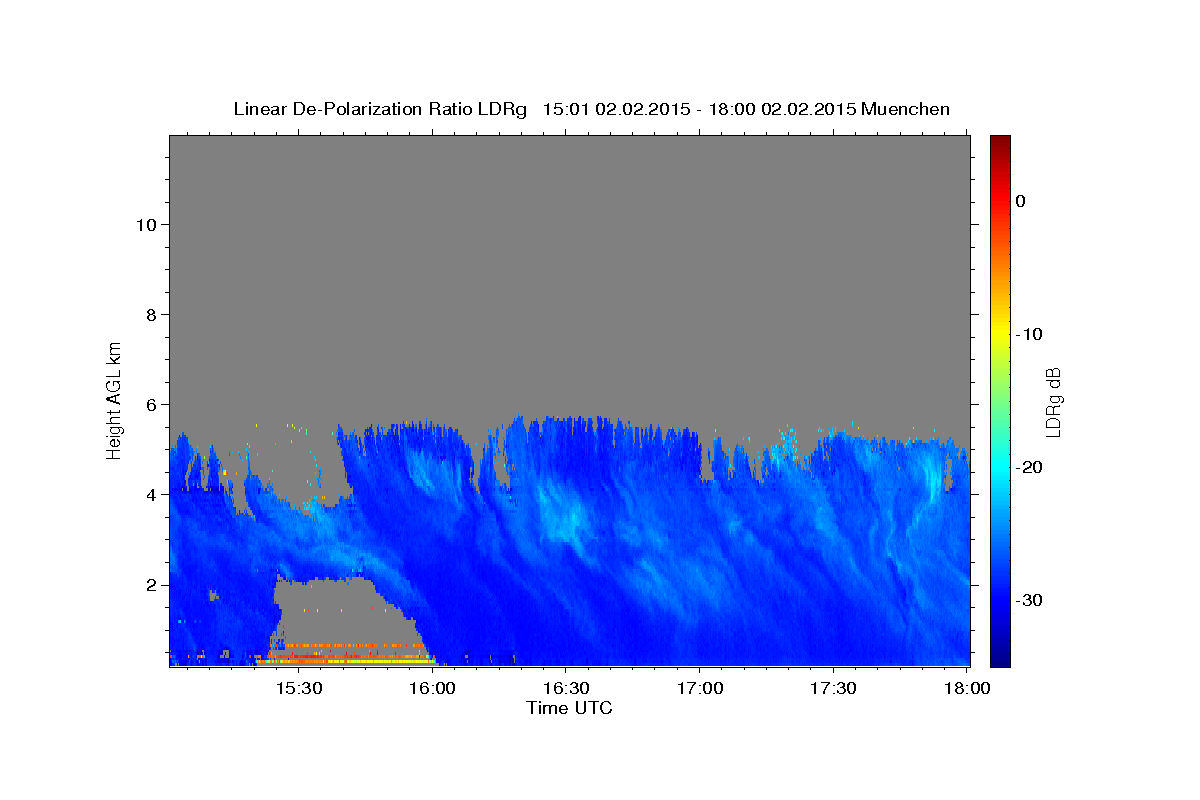Viewport: 1200px width, 800px height.
Task: Click the plot title mentioning Muenchen
Action: (591, 109)
